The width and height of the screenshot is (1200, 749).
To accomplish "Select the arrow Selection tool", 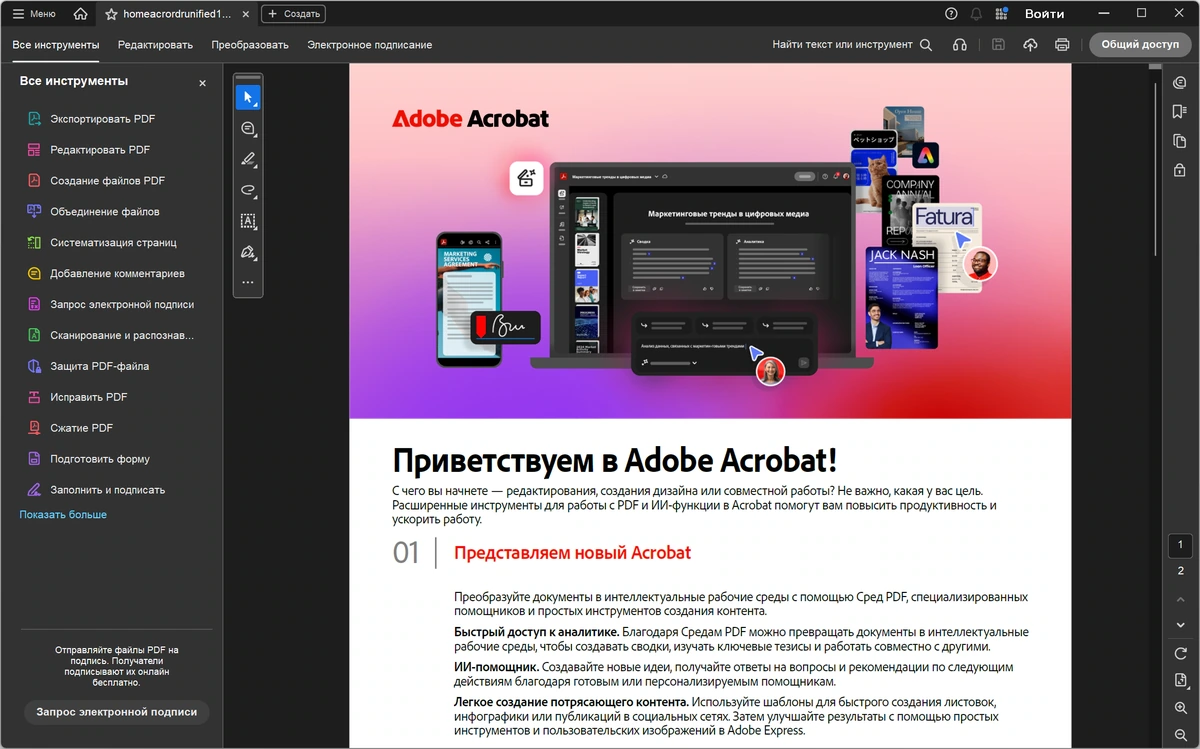I will [x=248, y=97].
